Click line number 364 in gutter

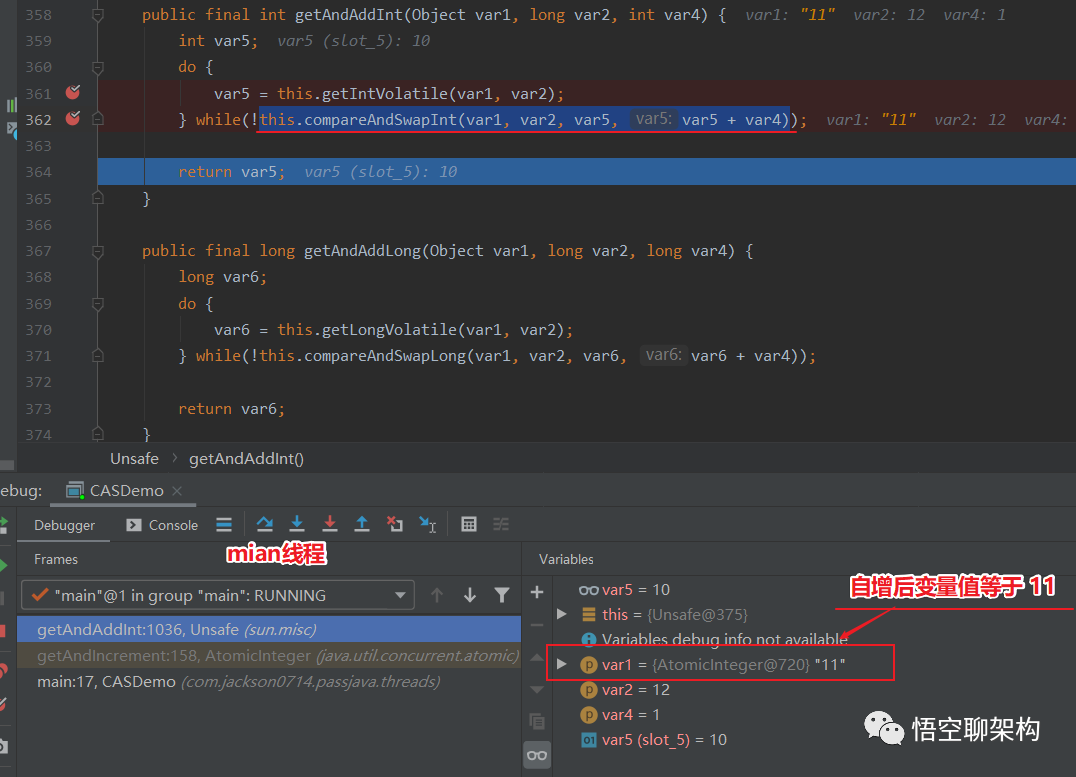pos(38,172)
